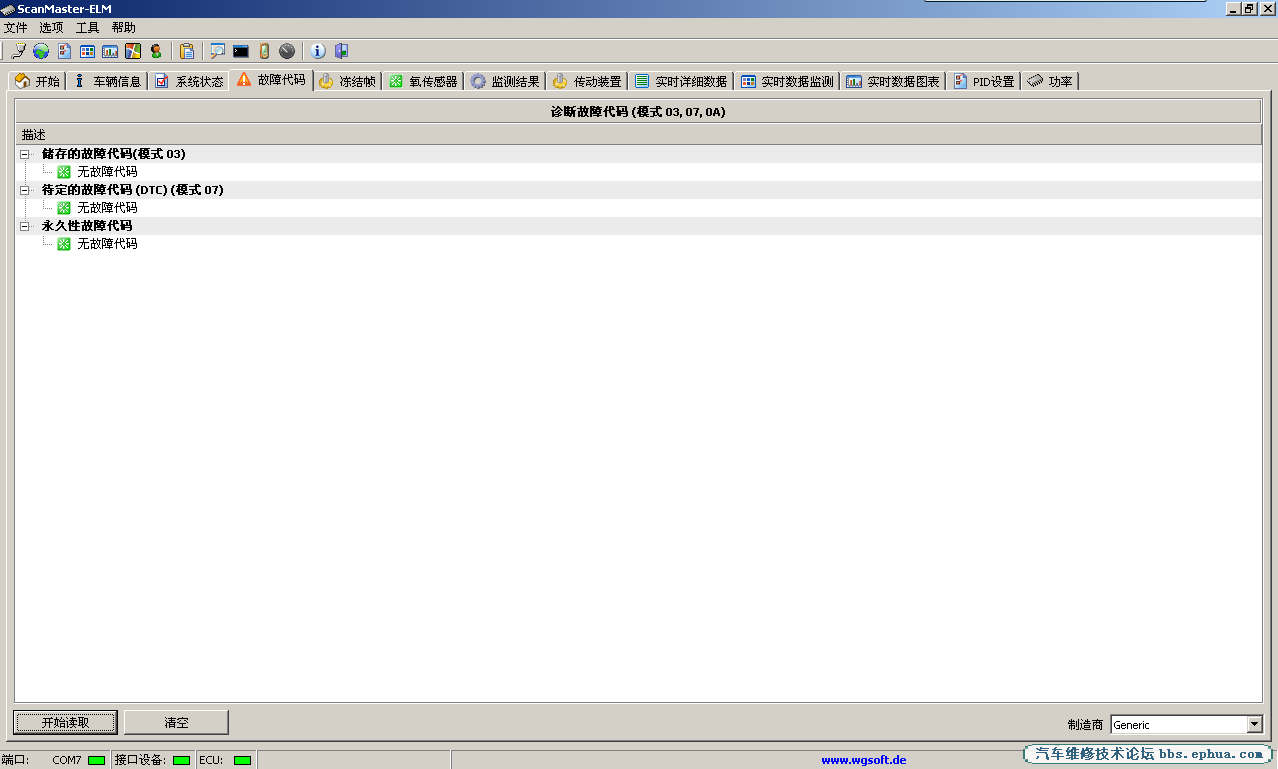Viewport: 1278px width, 769px height.
Task: Click the green person toolbar icon
Action: 156,51
